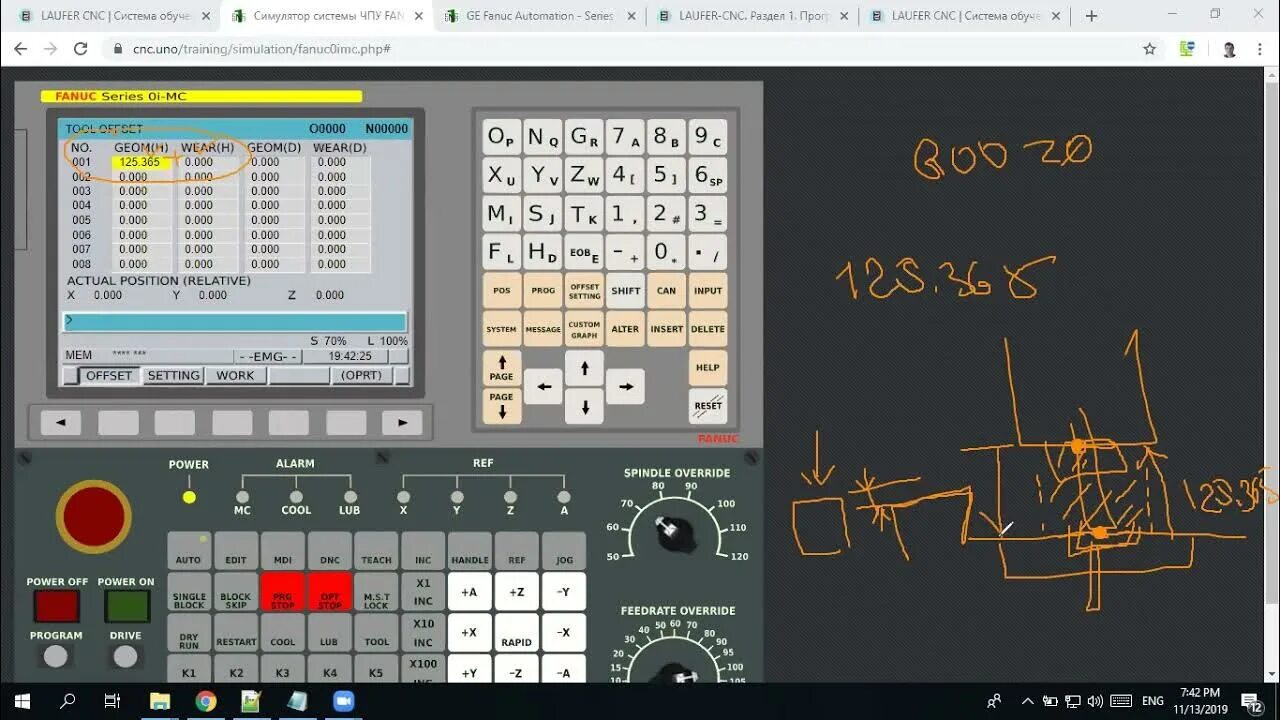The width and height of the screenshot is (1280, 720).
Task: Switch to HANDLE mode
Action: (x=469, y=551)
